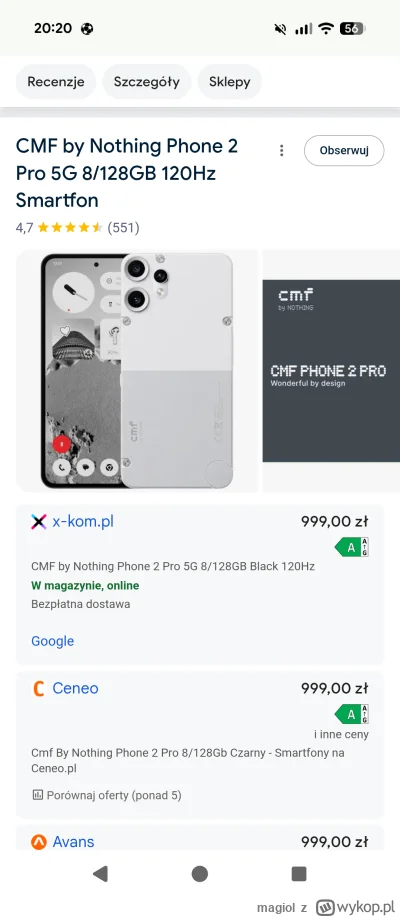Tap the Ceneo store logo icon
This screenshot has width=400, height=917.
pyautogui.click(x=39, y=688)
